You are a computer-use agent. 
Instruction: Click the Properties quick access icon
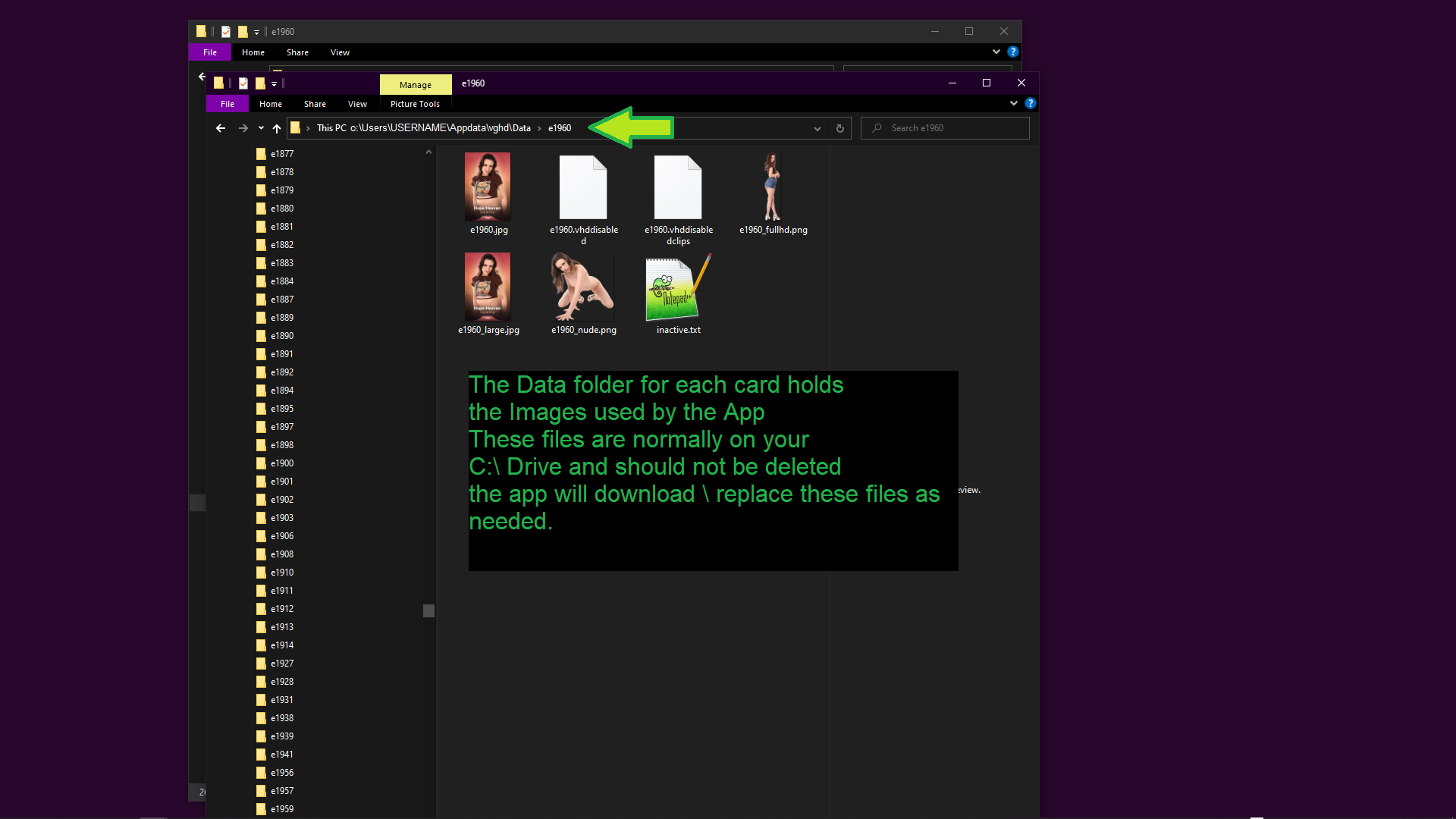click(x=243, y=83)
